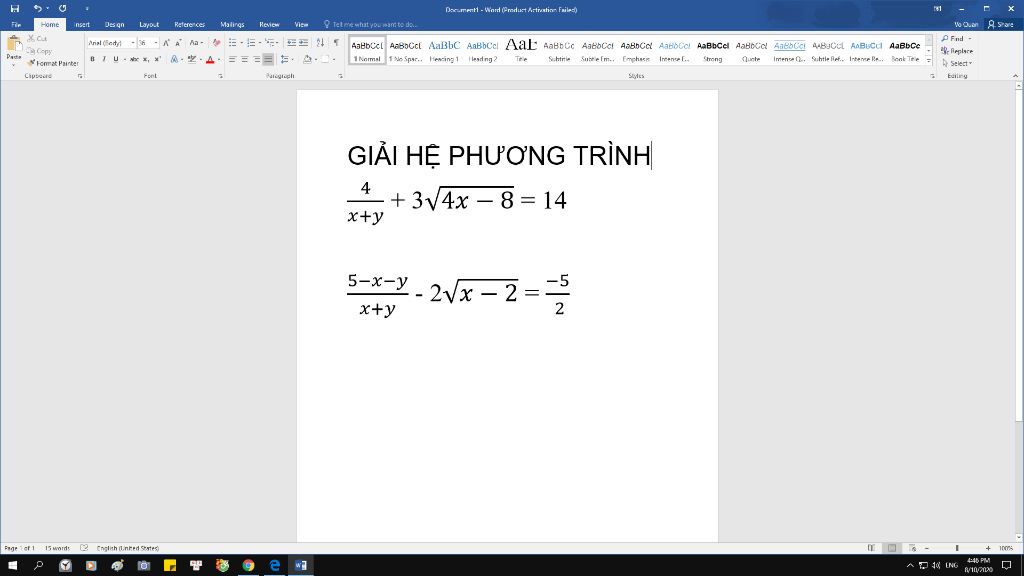Click the Replace icon in Editing group
The image size is (1024, 576).
(957, 51)
